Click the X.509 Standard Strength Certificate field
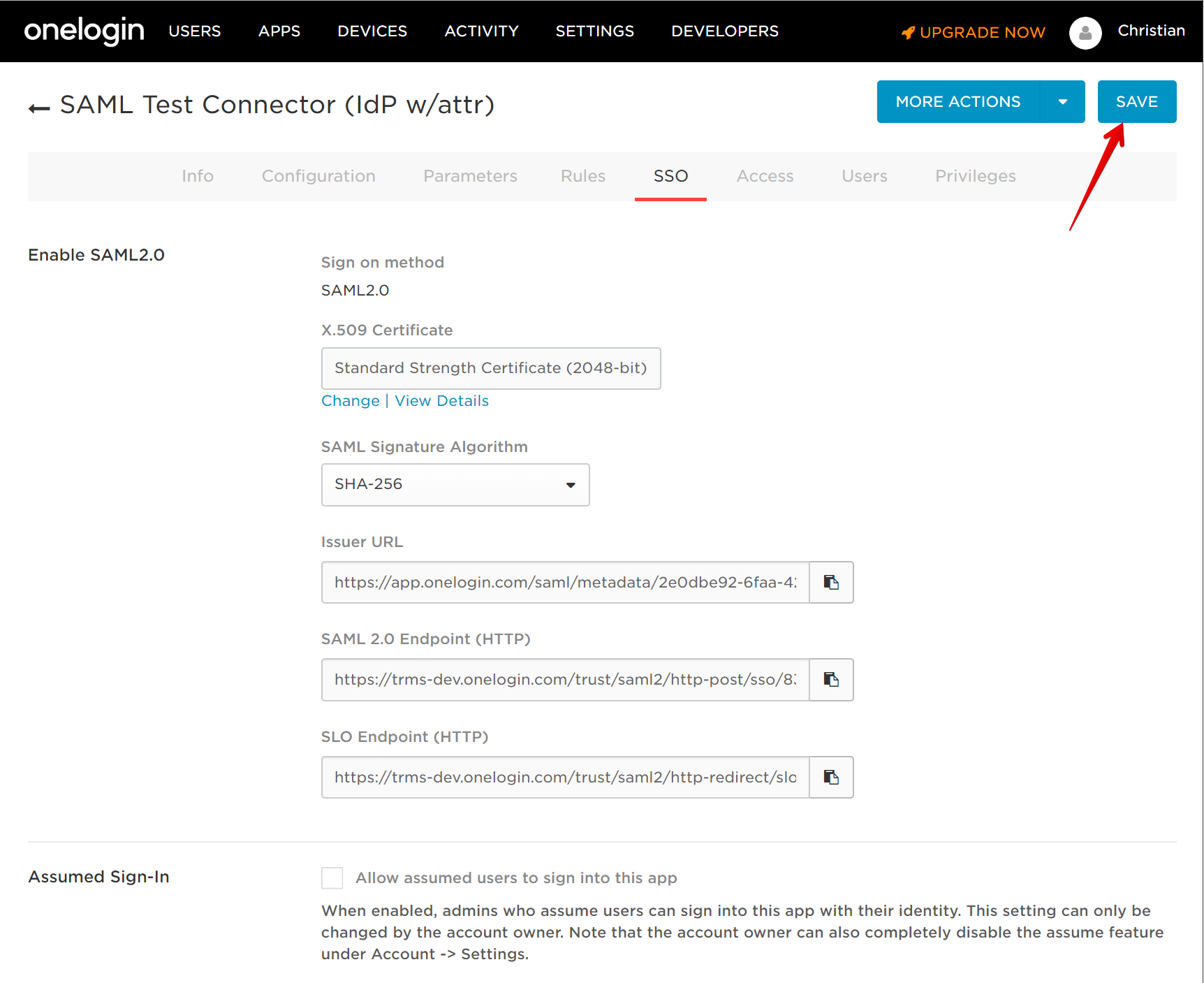1204x983 pixels. click(491, 368)
